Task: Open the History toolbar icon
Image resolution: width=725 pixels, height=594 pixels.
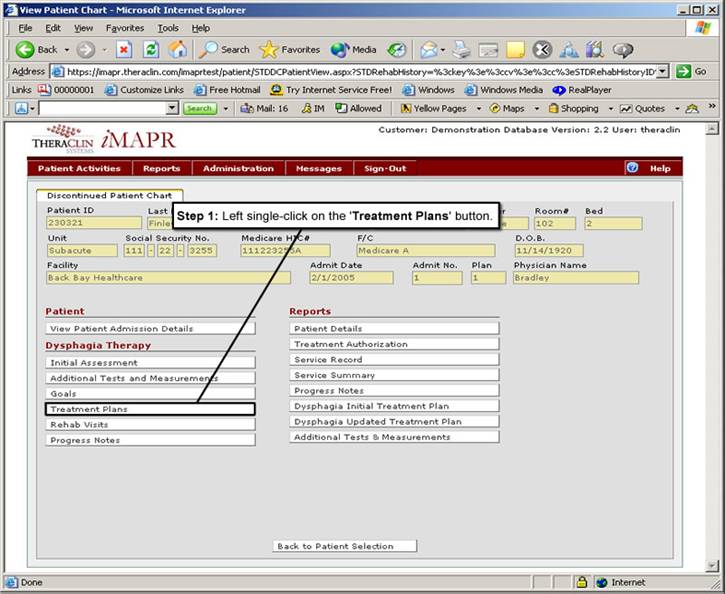Action: [397, 49]
